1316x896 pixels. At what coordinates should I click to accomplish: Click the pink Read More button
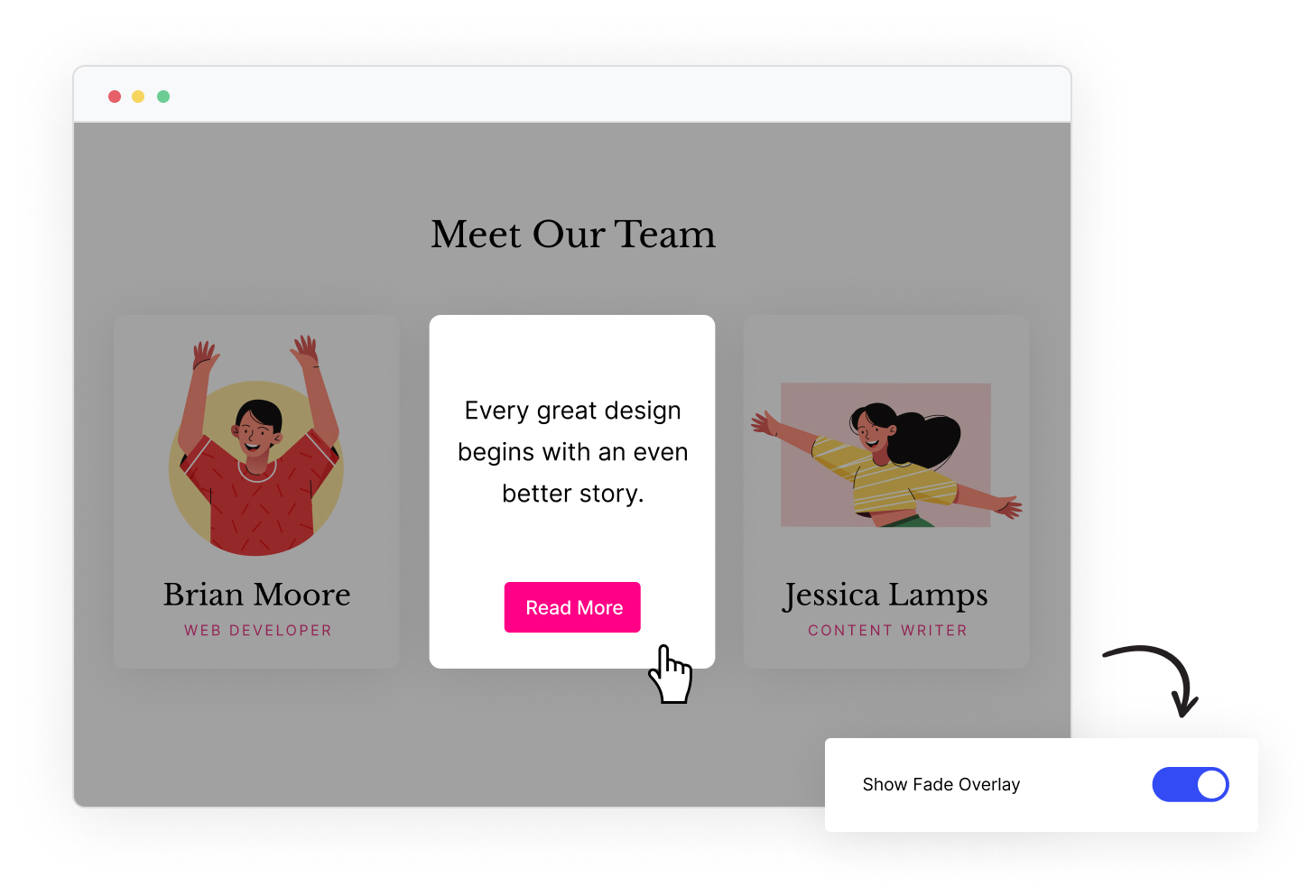pyautogui.click(x=572, y=607)
